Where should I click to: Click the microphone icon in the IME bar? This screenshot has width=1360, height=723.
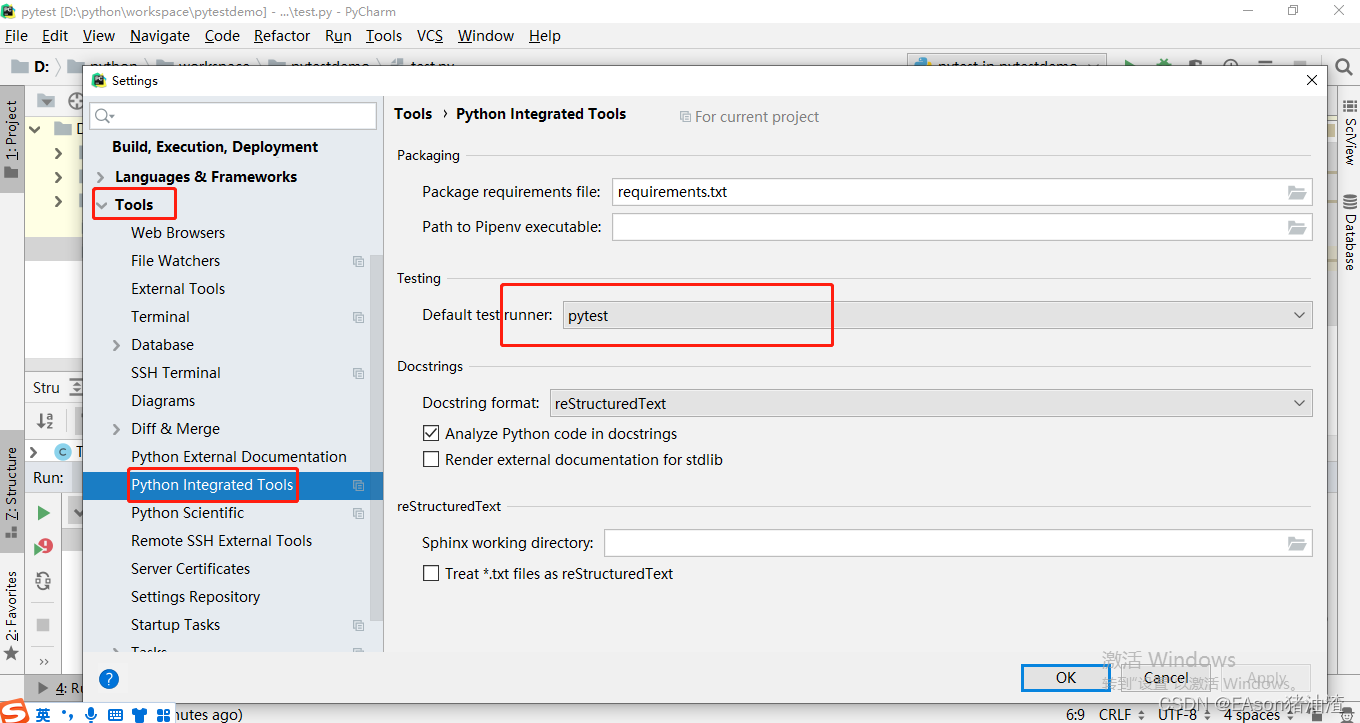(x=91, y=714)
